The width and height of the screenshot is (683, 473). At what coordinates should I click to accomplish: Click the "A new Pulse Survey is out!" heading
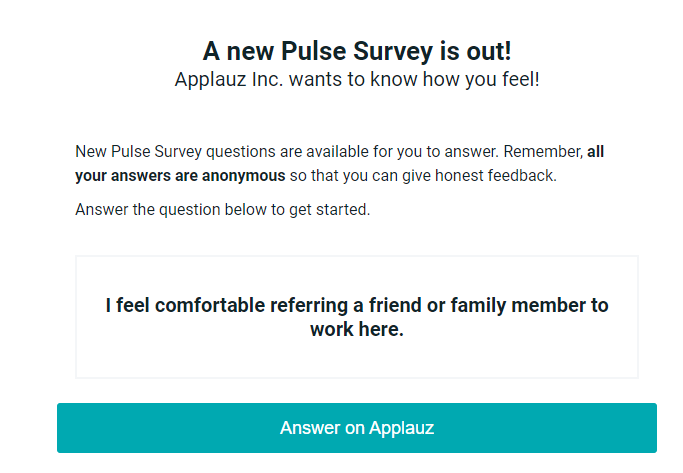coord(357,52)
